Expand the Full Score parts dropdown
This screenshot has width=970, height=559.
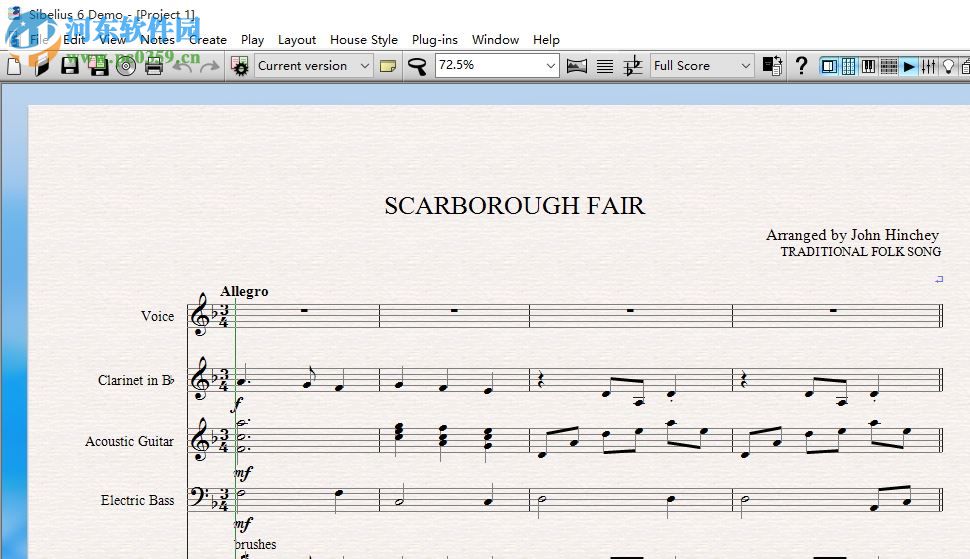click(x=745, y=66)
